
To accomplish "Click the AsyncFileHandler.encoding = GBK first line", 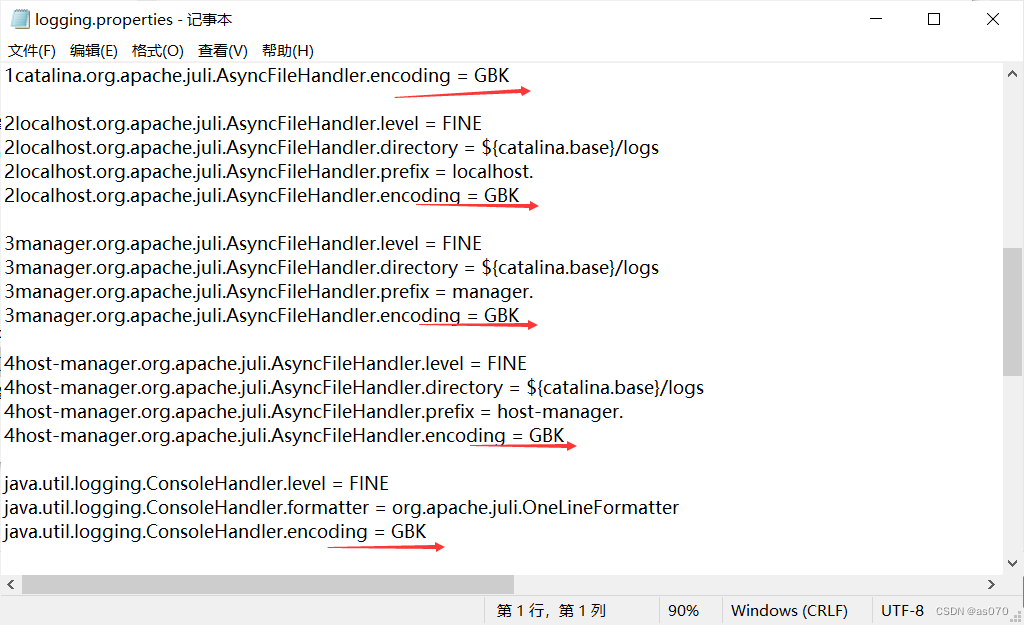I will coord(256,75).
